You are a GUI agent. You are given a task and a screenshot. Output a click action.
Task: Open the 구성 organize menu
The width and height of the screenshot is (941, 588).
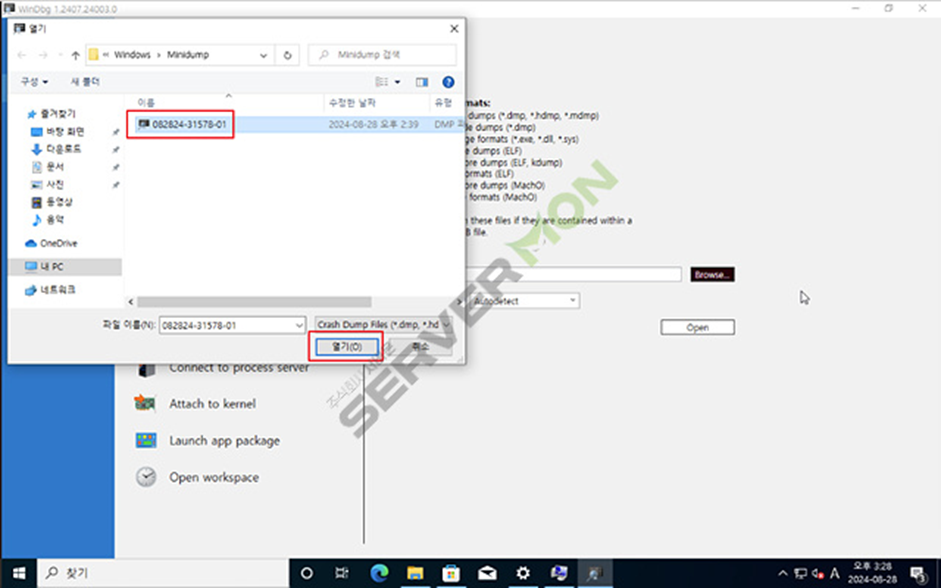(x=34, y=82)
